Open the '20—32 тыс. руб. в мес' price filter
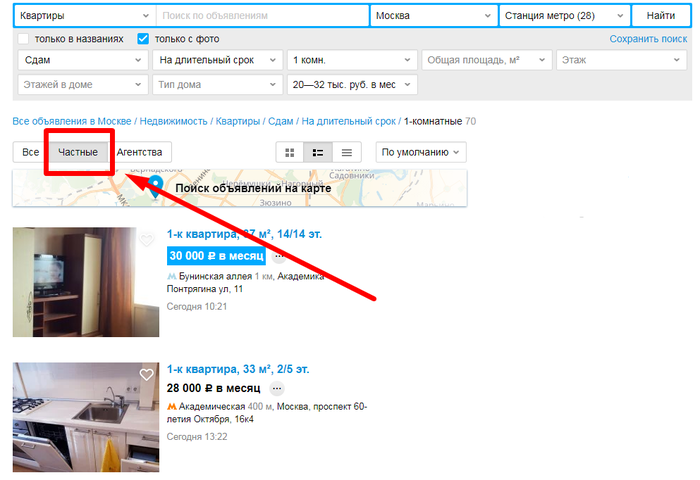The image size is (700, 480). (351, 85)
